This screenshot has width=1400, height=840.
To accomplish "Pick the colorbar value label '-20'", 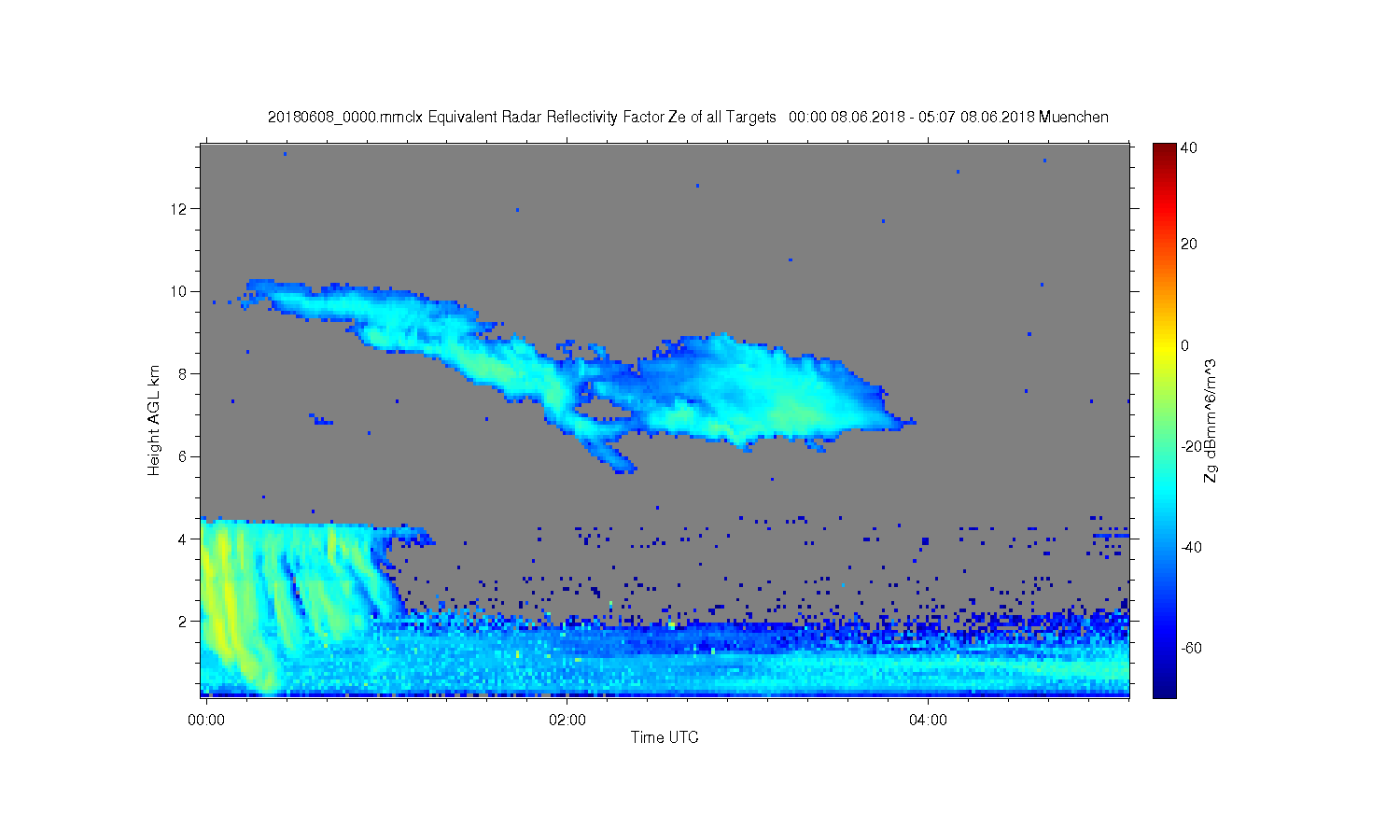I will [1191, 446].
